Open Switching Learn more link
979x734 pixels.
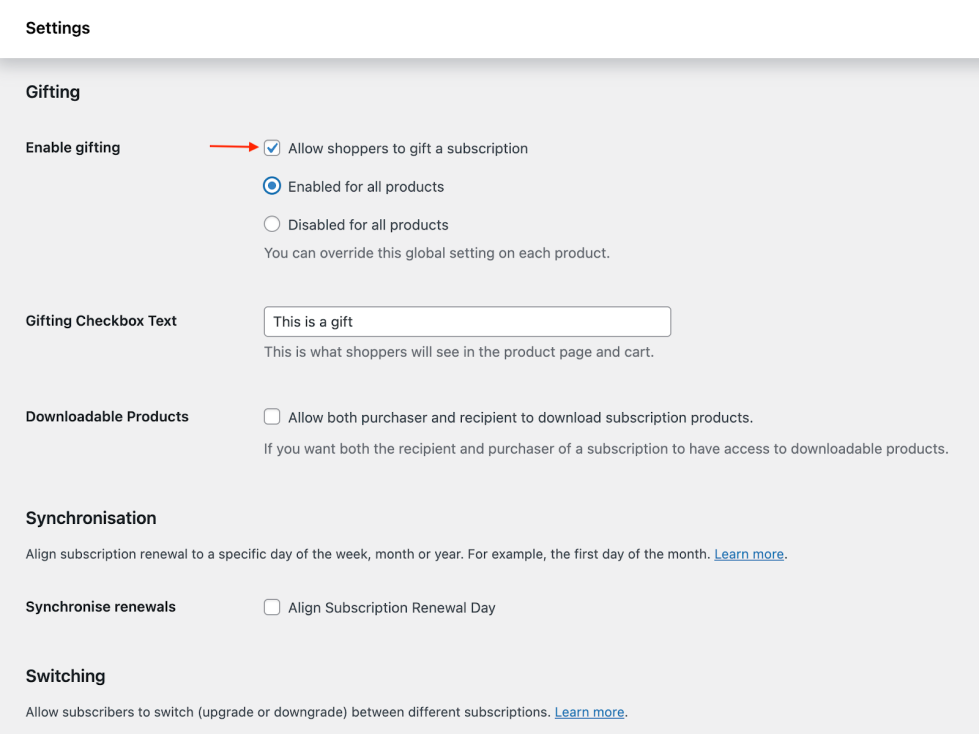click(589, 712)
